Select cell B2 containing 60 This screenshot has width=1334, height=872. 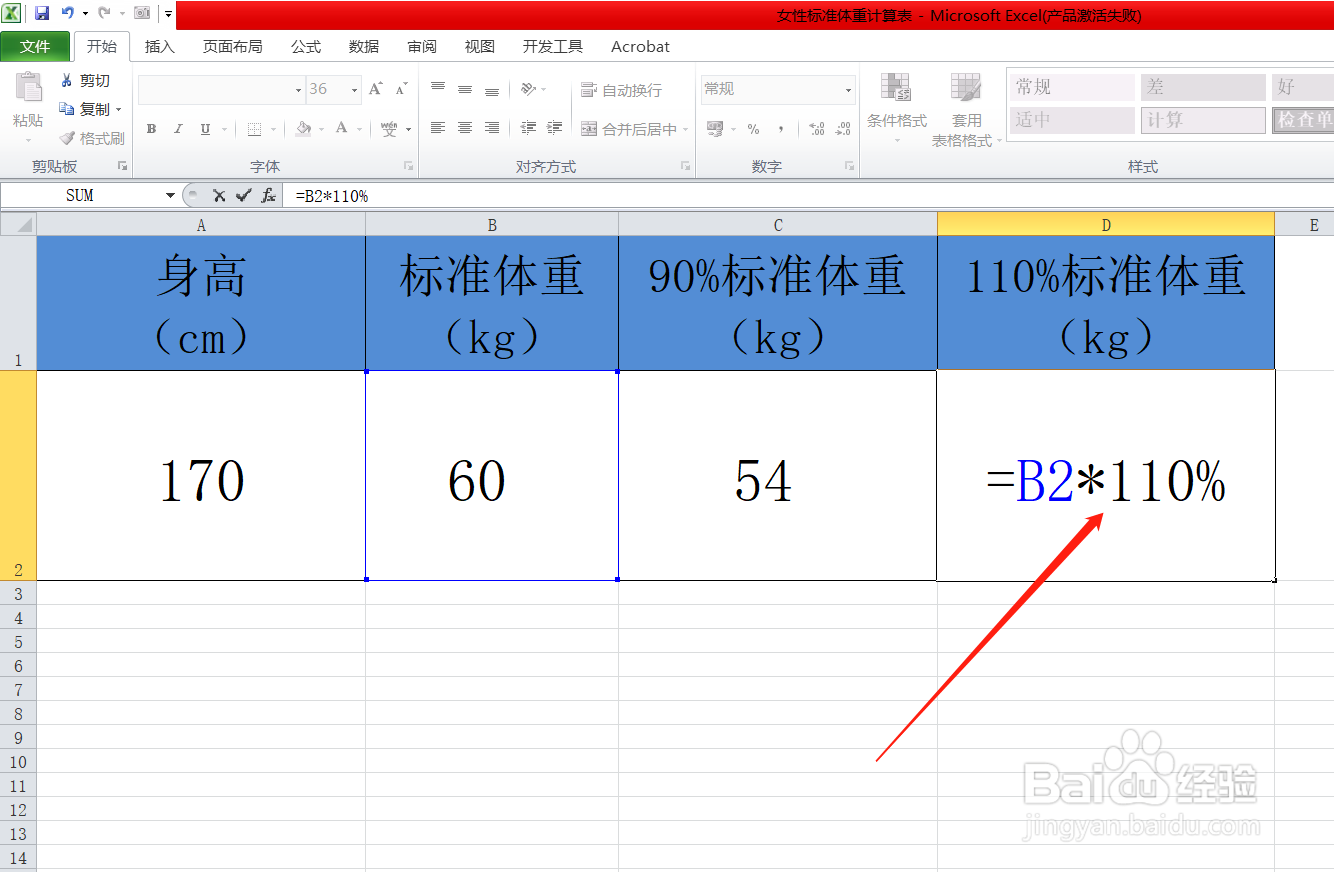coord(492,475)
